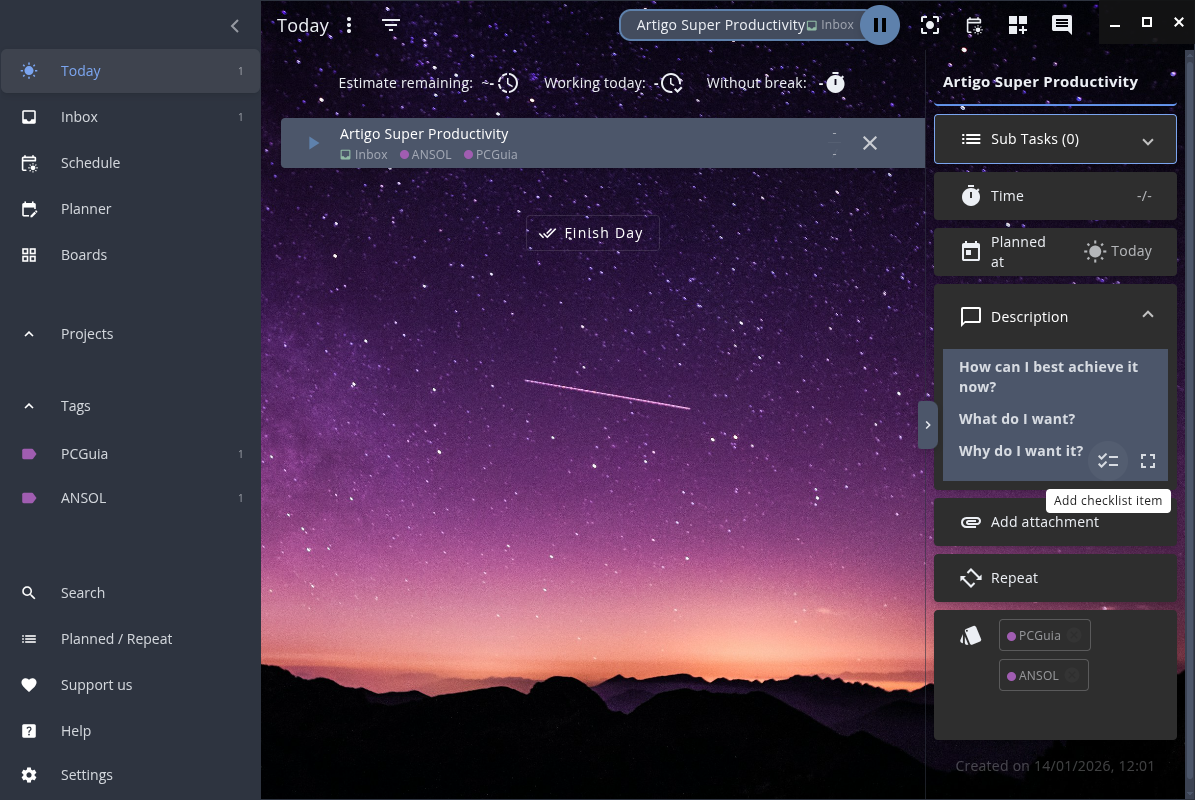
Task: Hide the task detail side panel
Action: click(x=927, y=425)
